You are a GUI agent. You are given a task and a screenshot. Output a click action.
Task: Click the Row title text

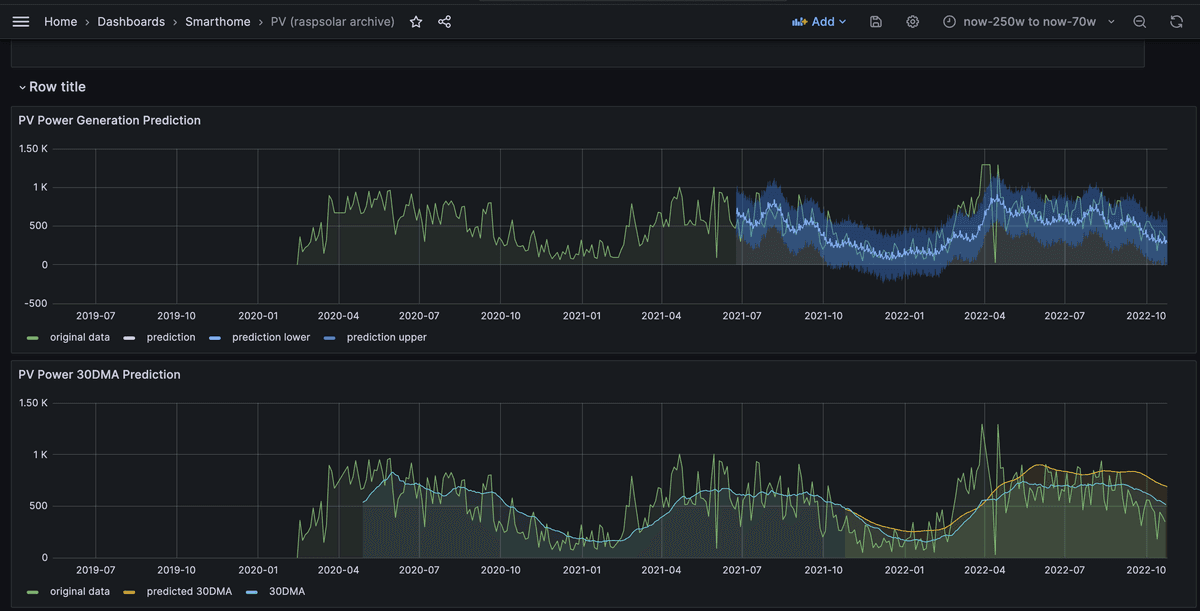57,88
